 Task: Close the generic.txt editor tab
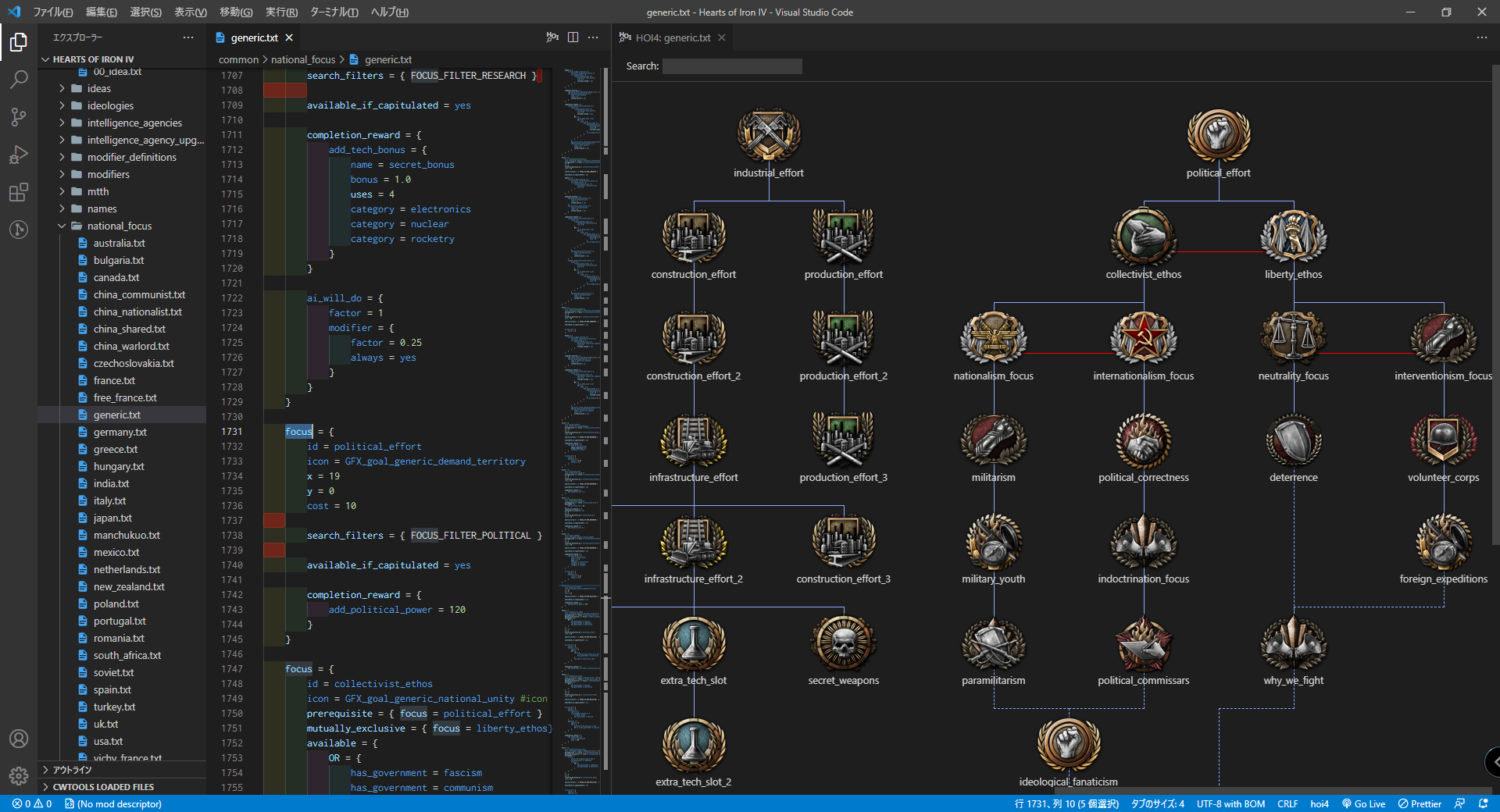(x=289, y=37)
